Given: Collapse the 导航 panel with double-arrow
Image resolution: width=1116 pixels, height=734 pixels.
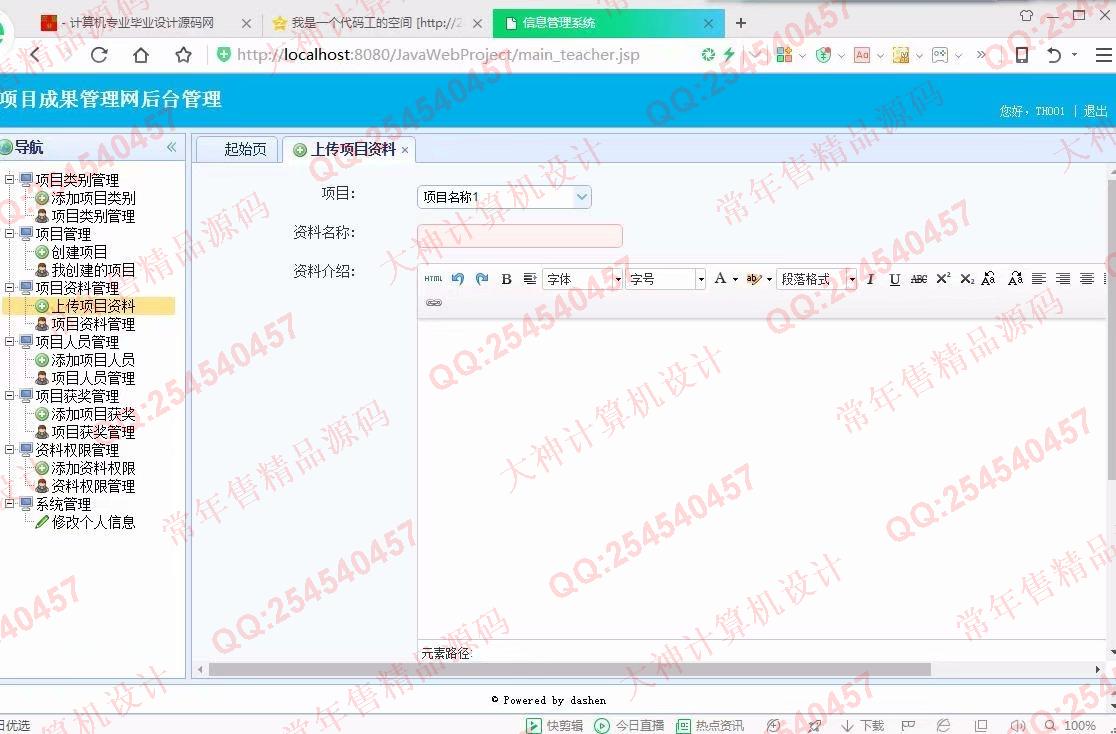Looking at the screenshot, I should point(172,147).
